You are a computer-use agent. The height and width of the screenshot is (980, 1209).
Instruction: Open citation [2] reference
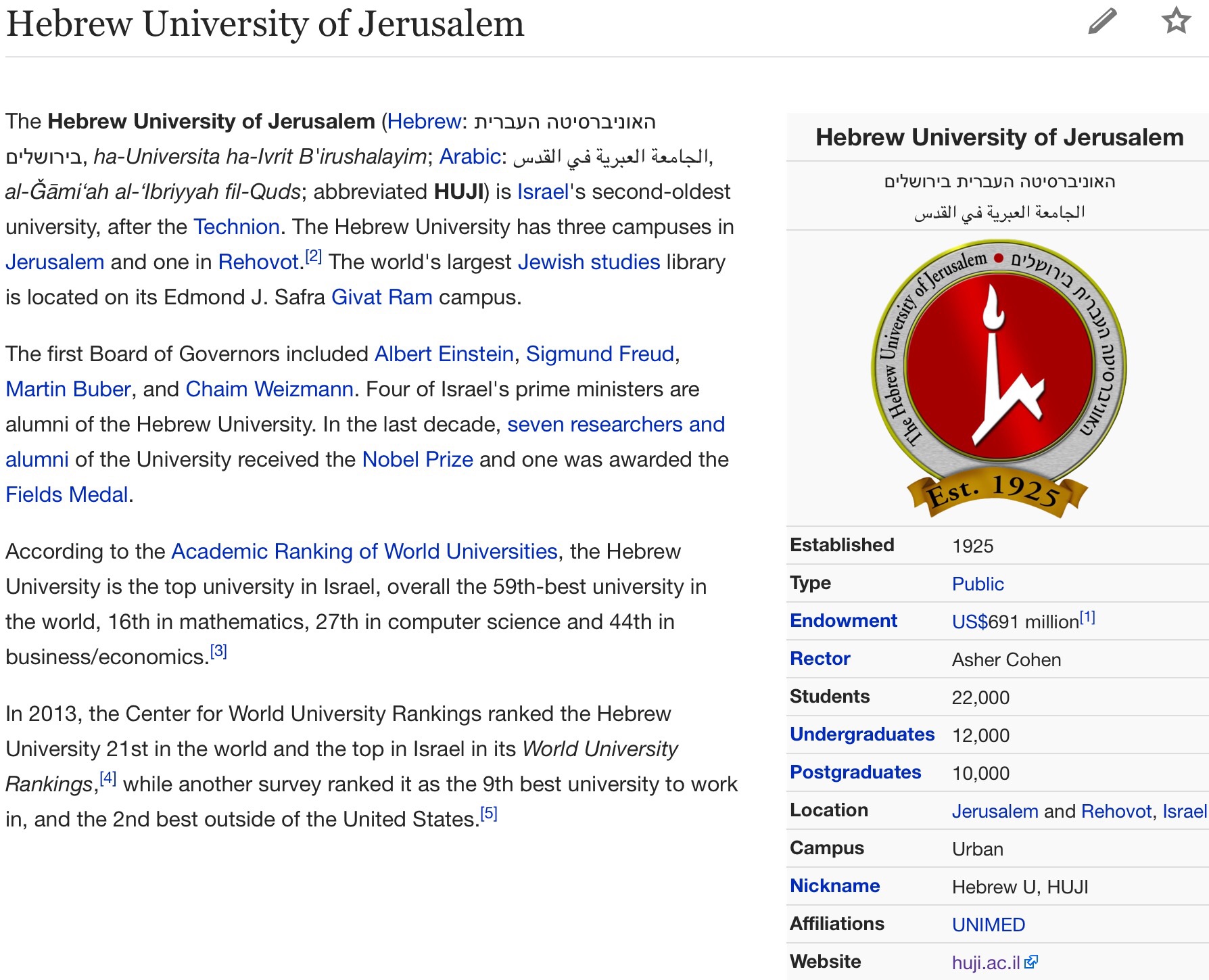(x=314, y=256)
